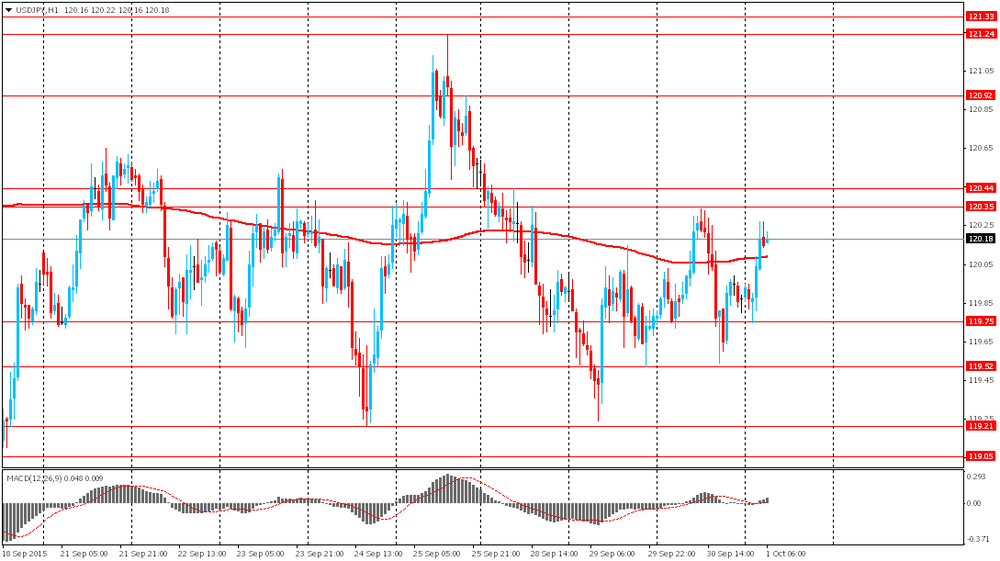Click the USDJPY,H1 chart title text
The height and width of the screenshot is (561, 1000).
(37, 10)
